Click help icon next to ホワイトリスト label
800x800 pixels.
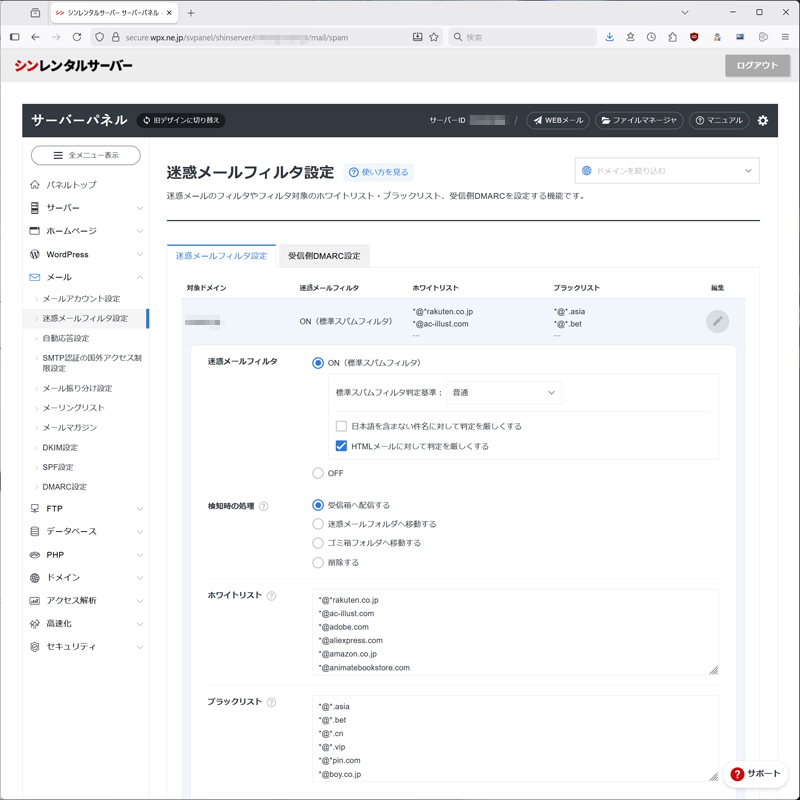pos(272,596)
